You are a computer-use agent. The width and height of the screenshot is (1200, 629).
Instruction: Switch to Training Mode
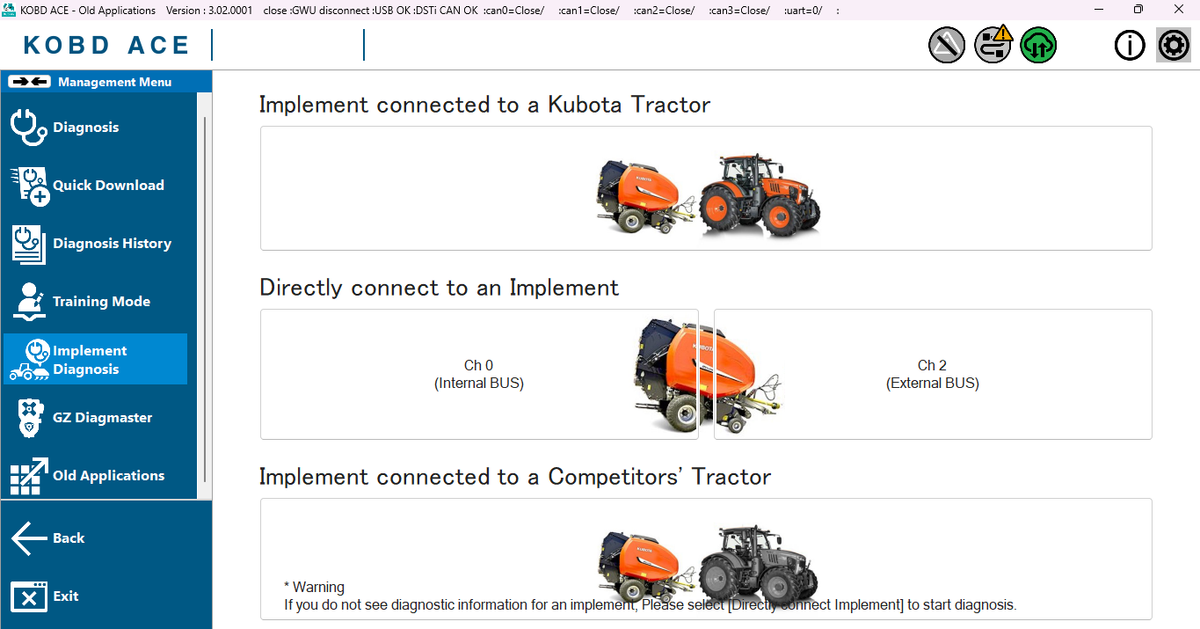click(x=95, y=301)
